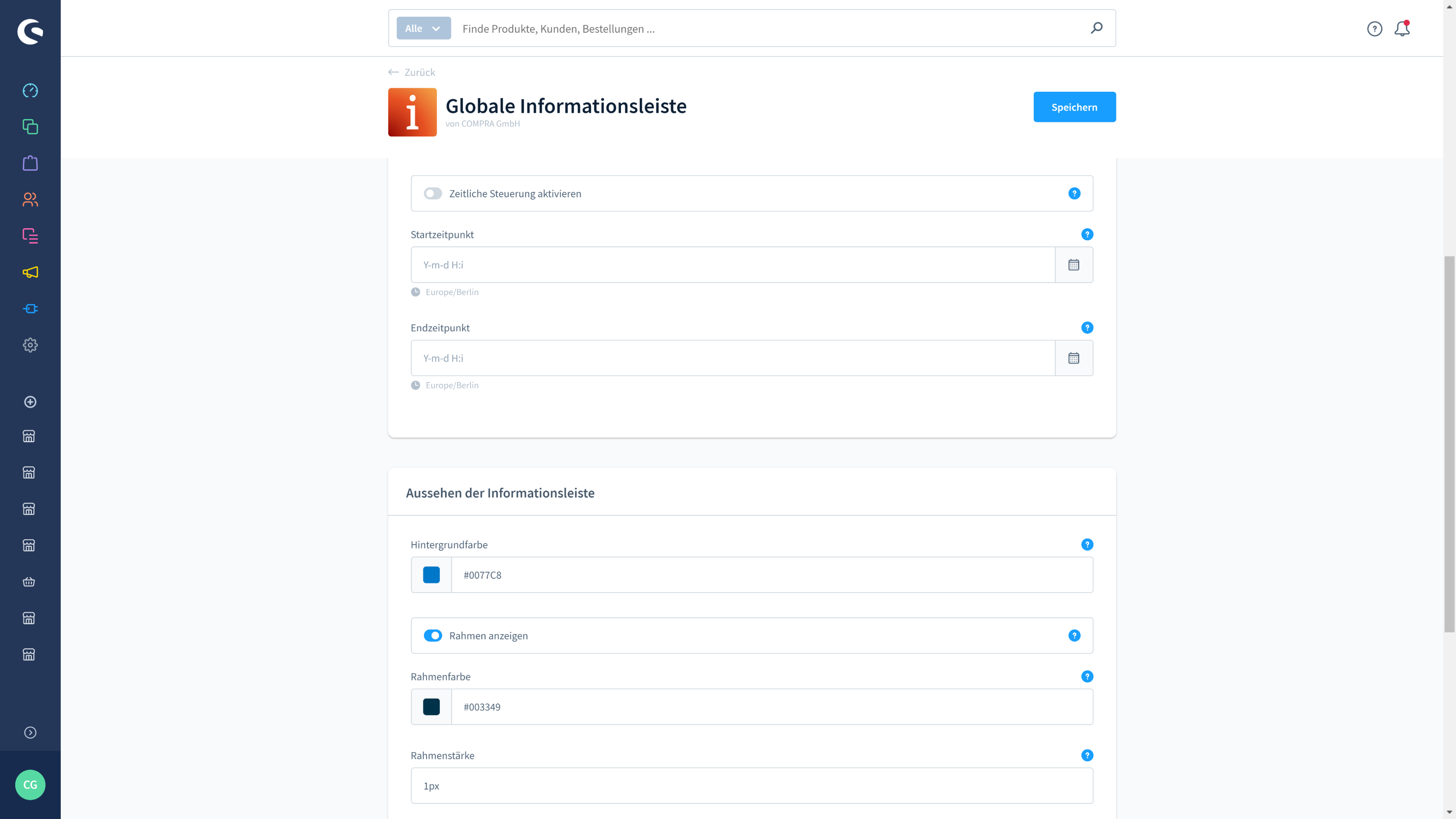1456x819 pixels.
Task: Show help for Hintergrundfarbe
Action: point(1087,544)
